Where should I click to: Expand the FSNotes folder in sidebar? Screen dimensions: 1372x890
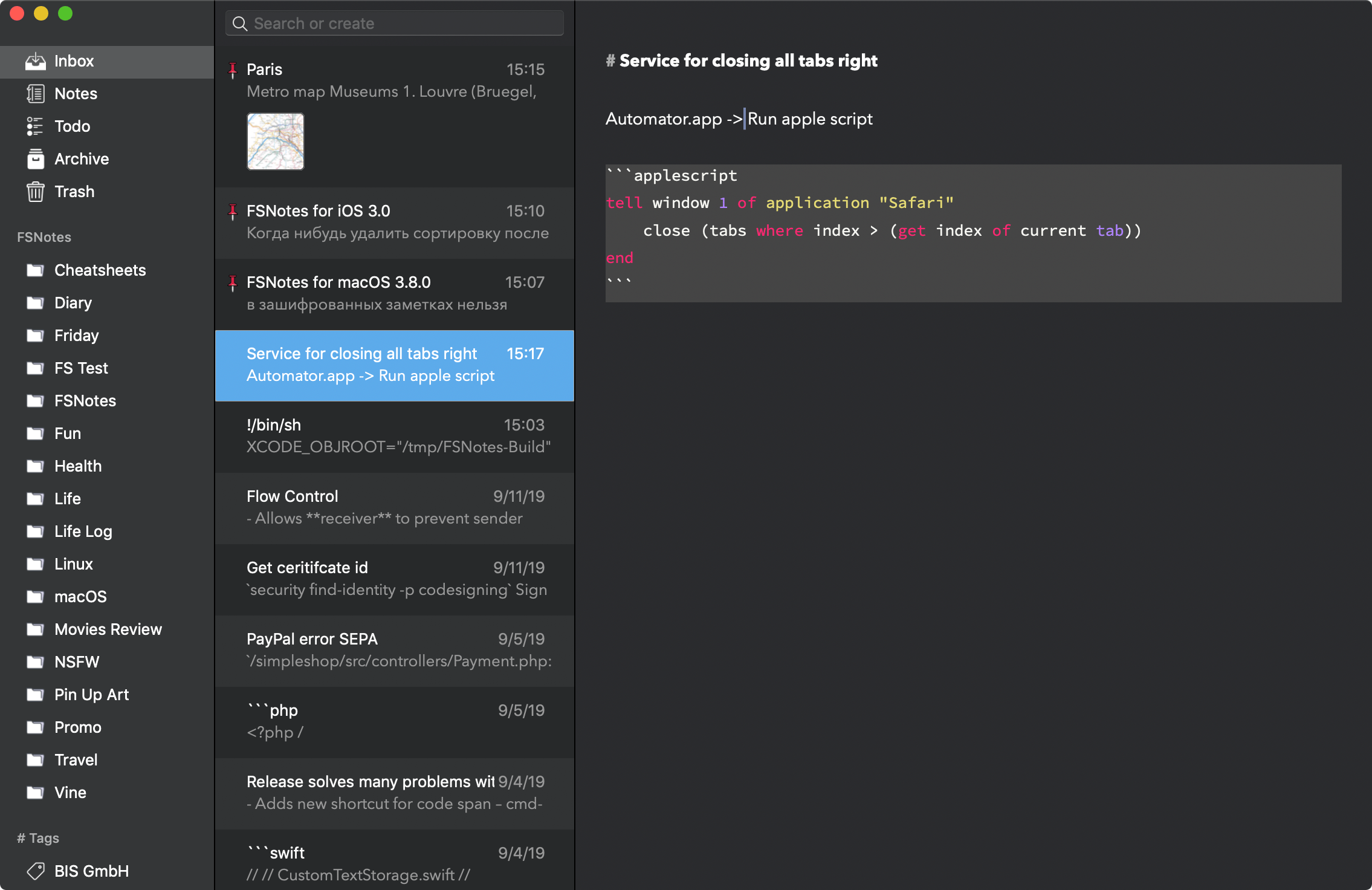pos(85,400)
